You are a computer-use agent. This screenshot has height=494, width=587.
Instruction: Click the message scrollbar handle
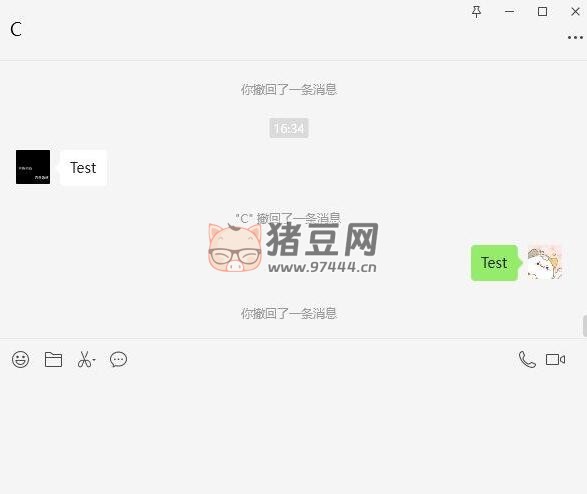coord(585,326)
